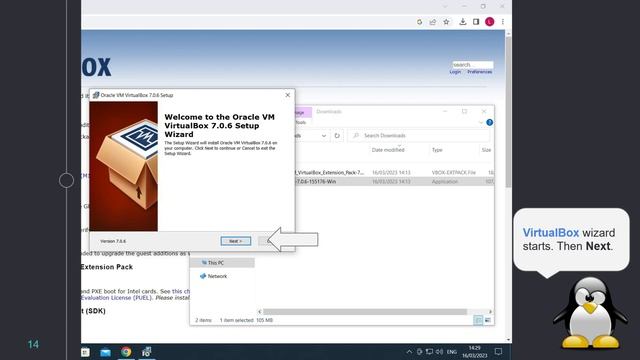Open the Chrome profile avatar
This screenshot has height=360, width=640.
[490, 22]
